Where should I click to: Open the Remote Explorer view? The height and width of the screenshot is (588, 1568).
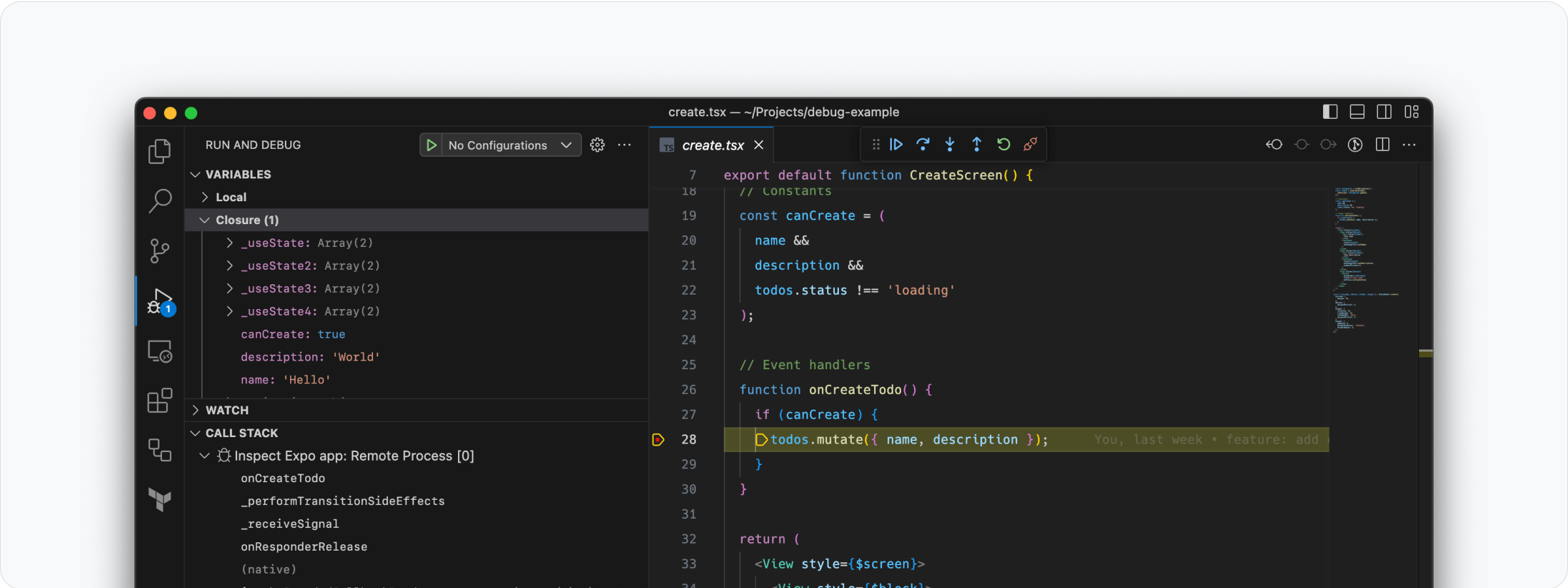click(x=159, y=351)
